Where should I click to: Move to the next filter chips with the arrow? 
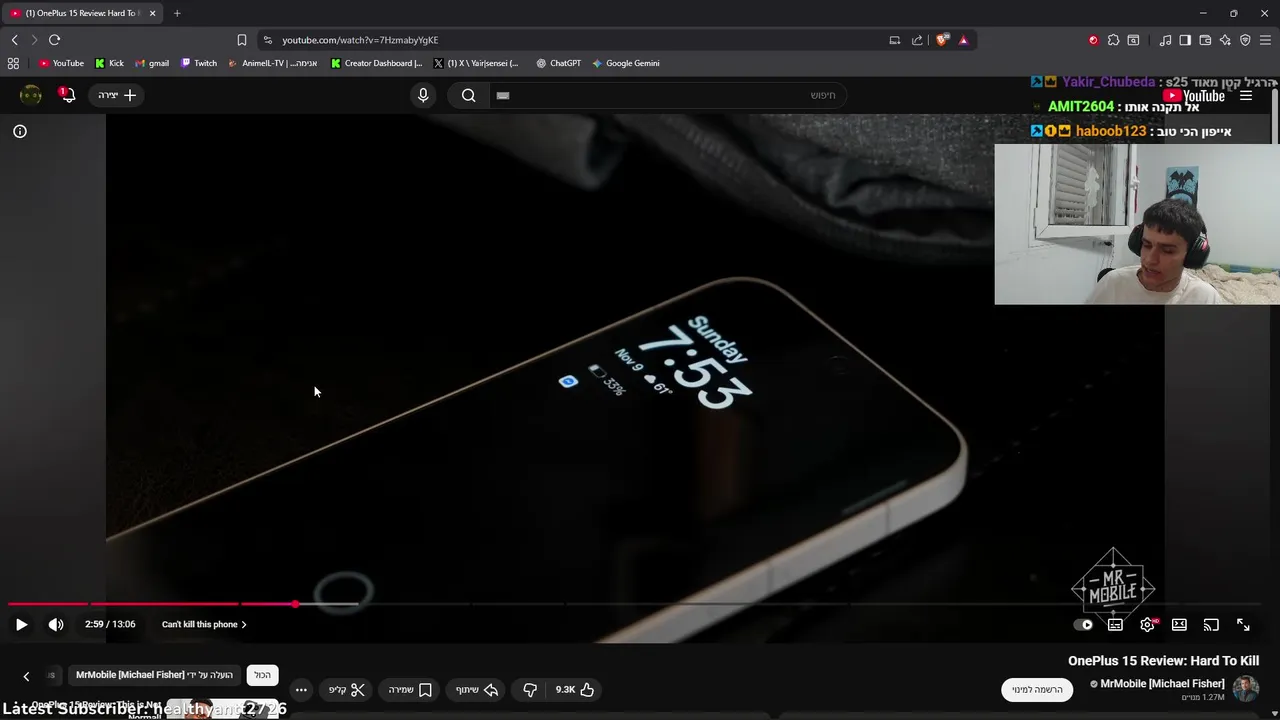26,676
